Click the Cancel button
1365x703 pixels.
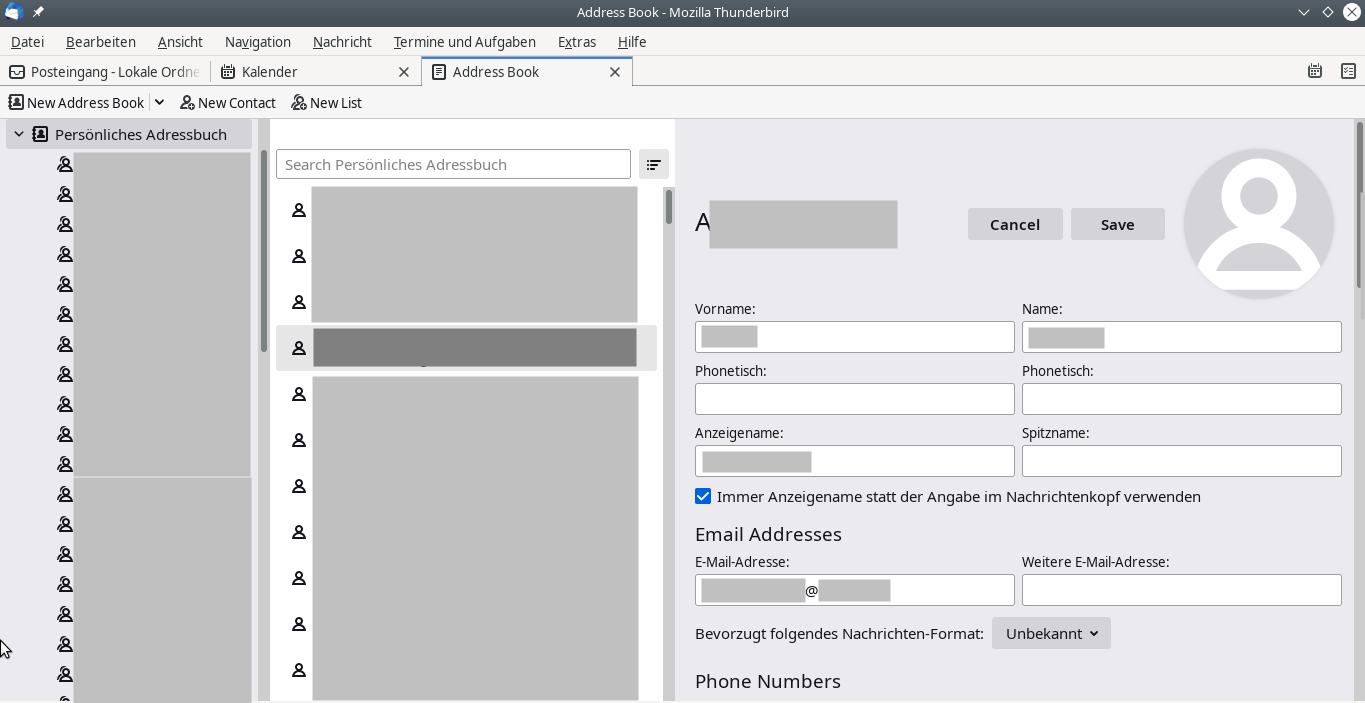coord(1015,224)
